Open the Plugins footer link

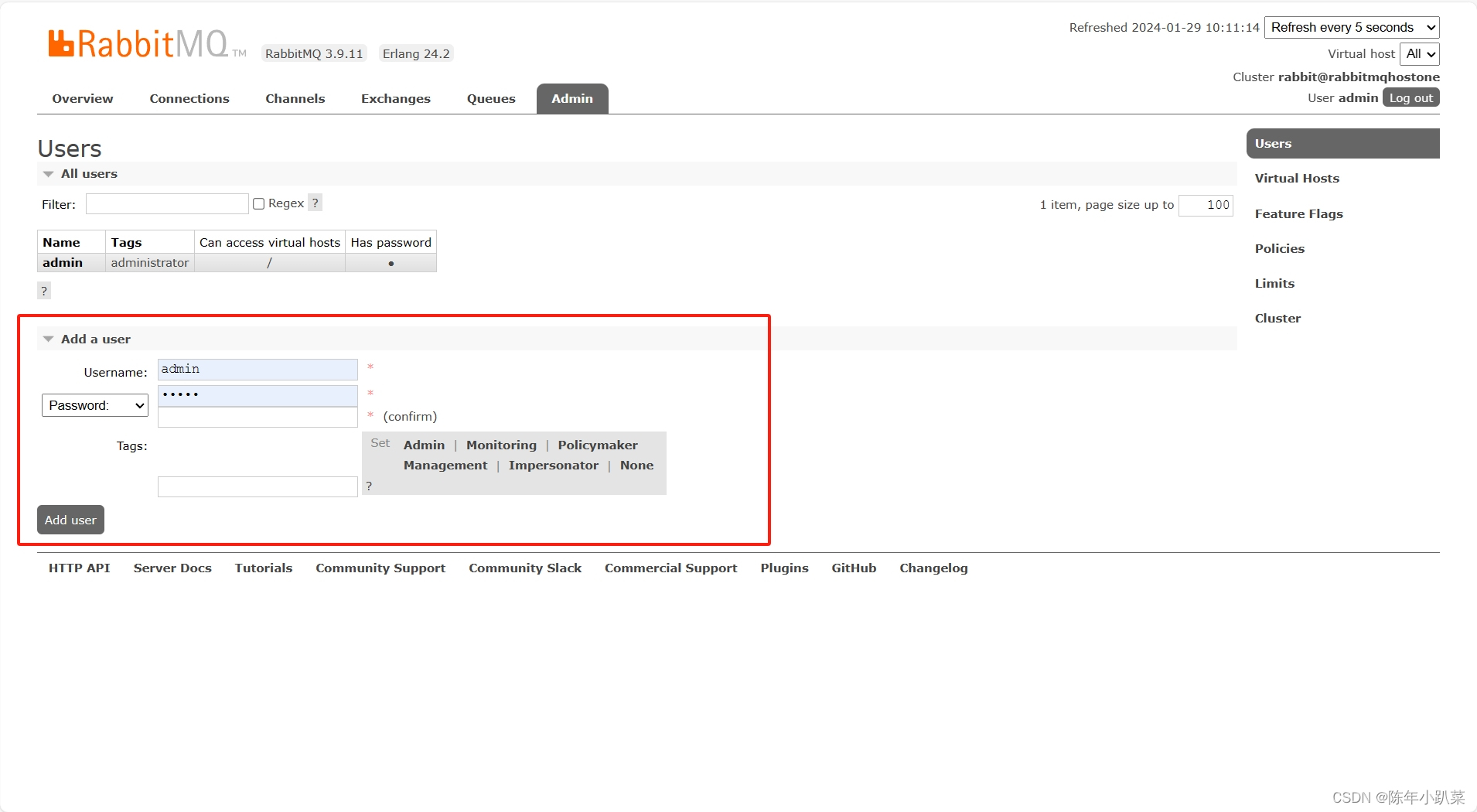(784, 568)
